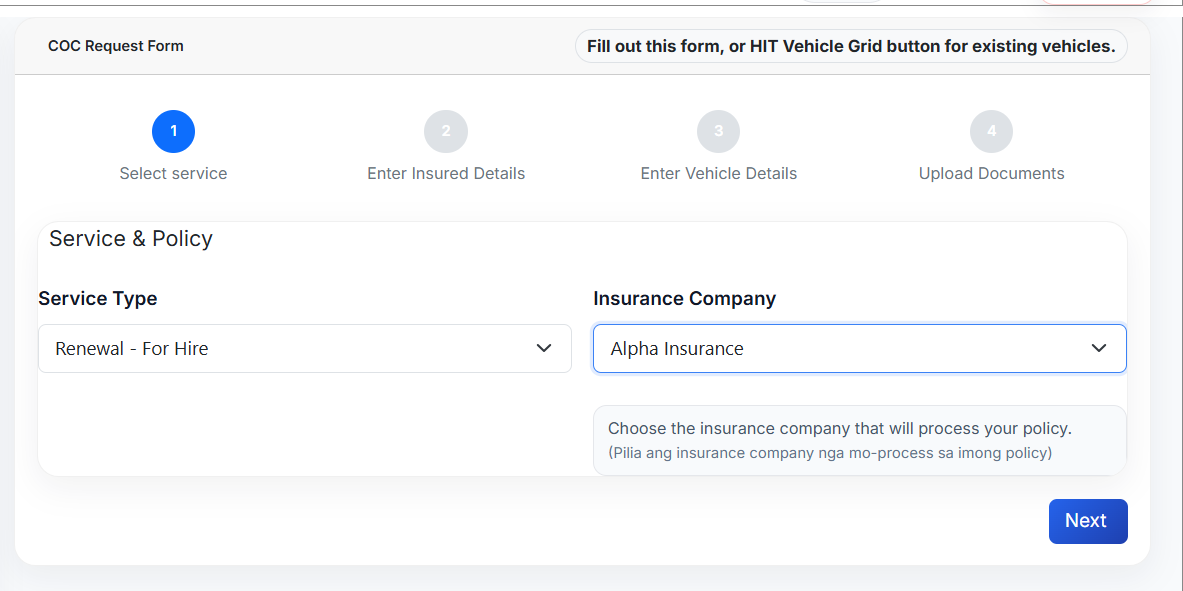The width and height of the screenshot is (1183, 591).
Task: Click the Insurance Company chevron arrow
Action: (1099, 348)
